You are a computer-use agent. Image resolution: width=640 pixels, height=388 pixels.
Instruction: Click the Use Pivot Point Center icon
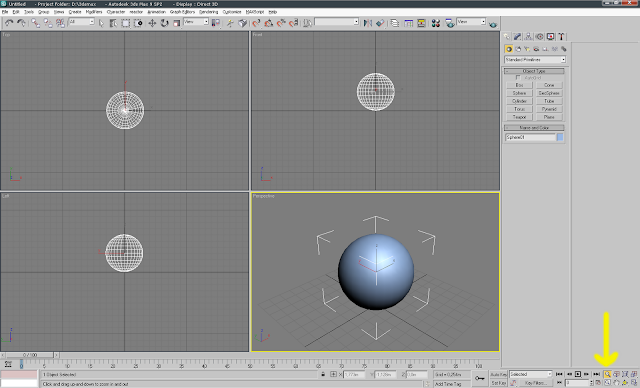click(x=216, y=23)
